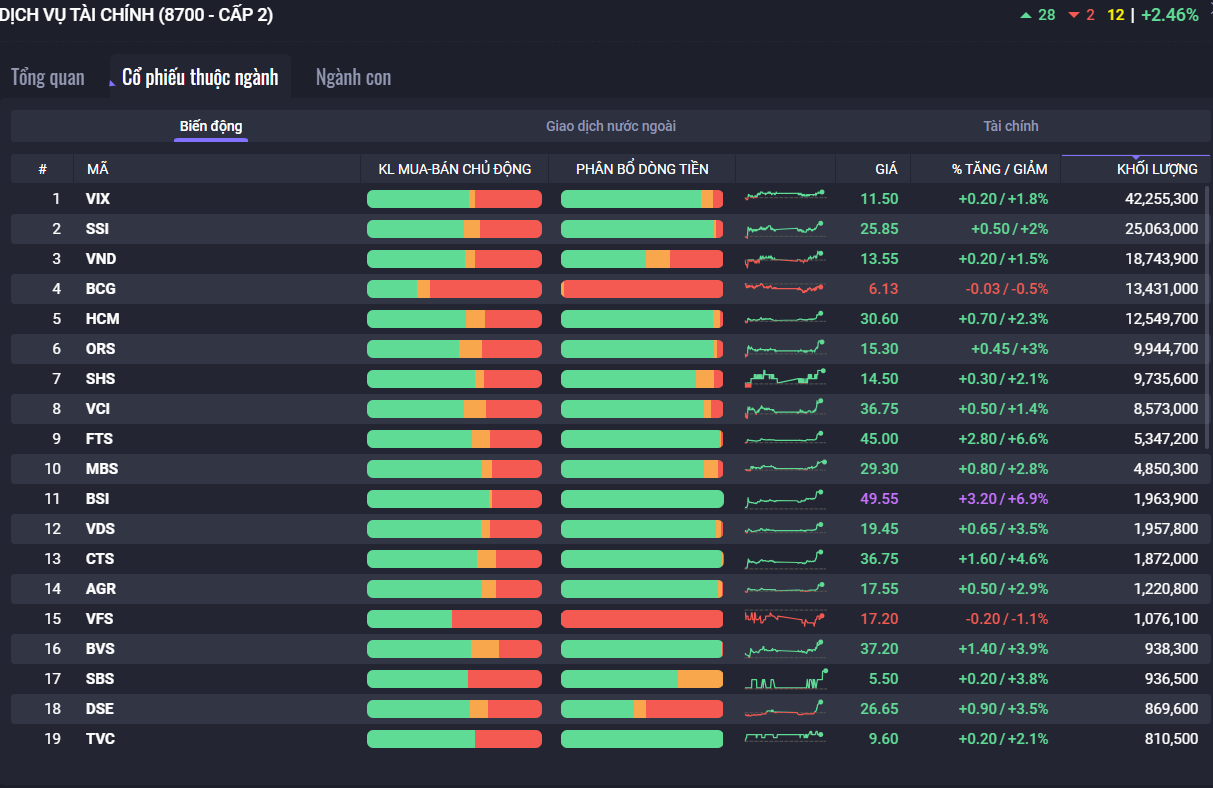Click the VFS sparkline price chart

[785, 619]
